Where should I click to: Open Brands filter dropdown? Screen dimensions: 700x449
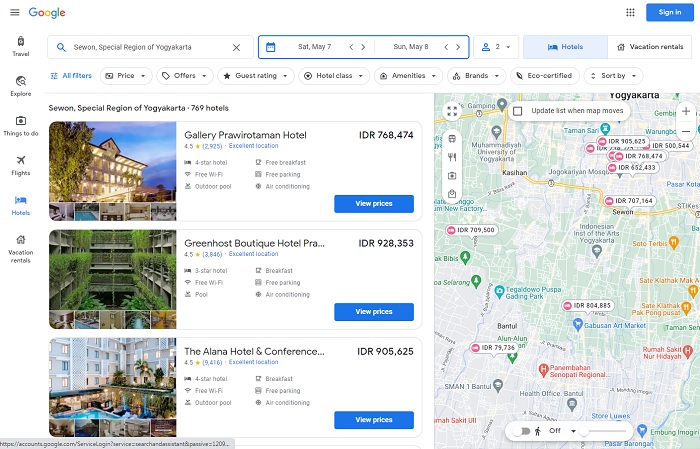[x=476, y=76]
